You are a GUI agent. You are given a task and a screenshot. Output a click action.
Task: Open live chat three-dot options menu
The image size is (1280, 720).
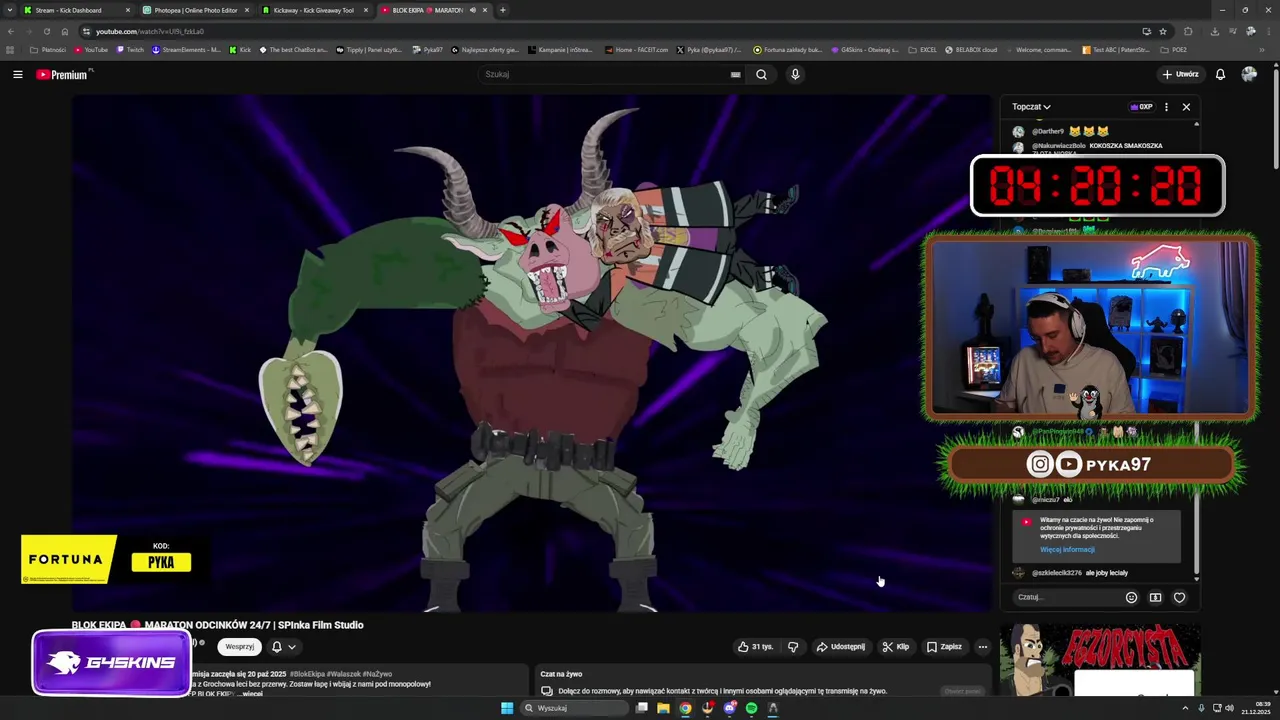[1166, 107]
